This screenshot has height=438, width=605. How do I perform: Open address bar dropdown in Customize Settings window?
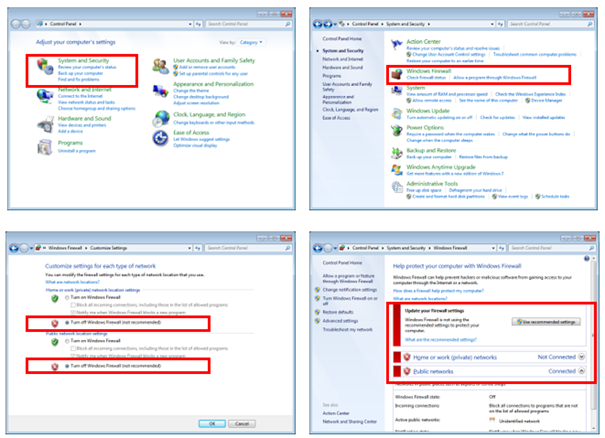click(x=190, y=248)
